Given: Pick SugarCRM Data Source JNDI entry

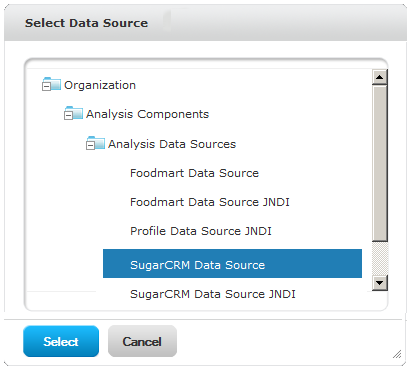Looking at the screenshot, I should click(x=213, y=294).
